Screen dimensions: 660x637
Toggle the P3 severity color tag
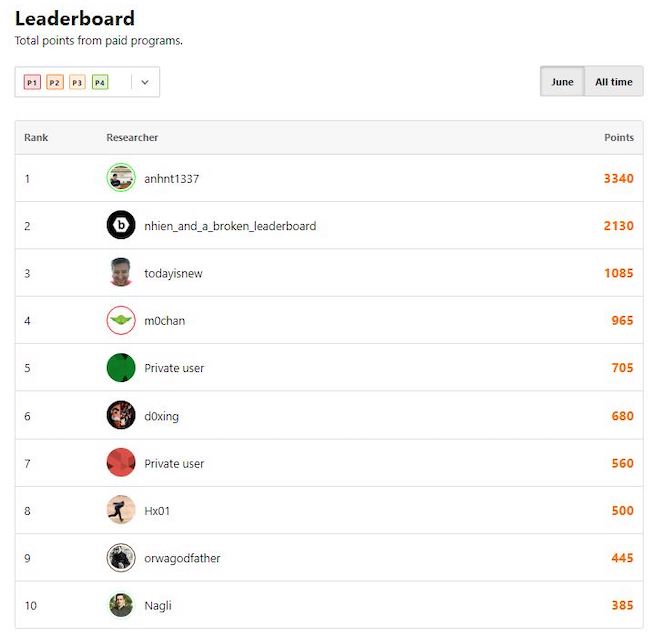78,82
